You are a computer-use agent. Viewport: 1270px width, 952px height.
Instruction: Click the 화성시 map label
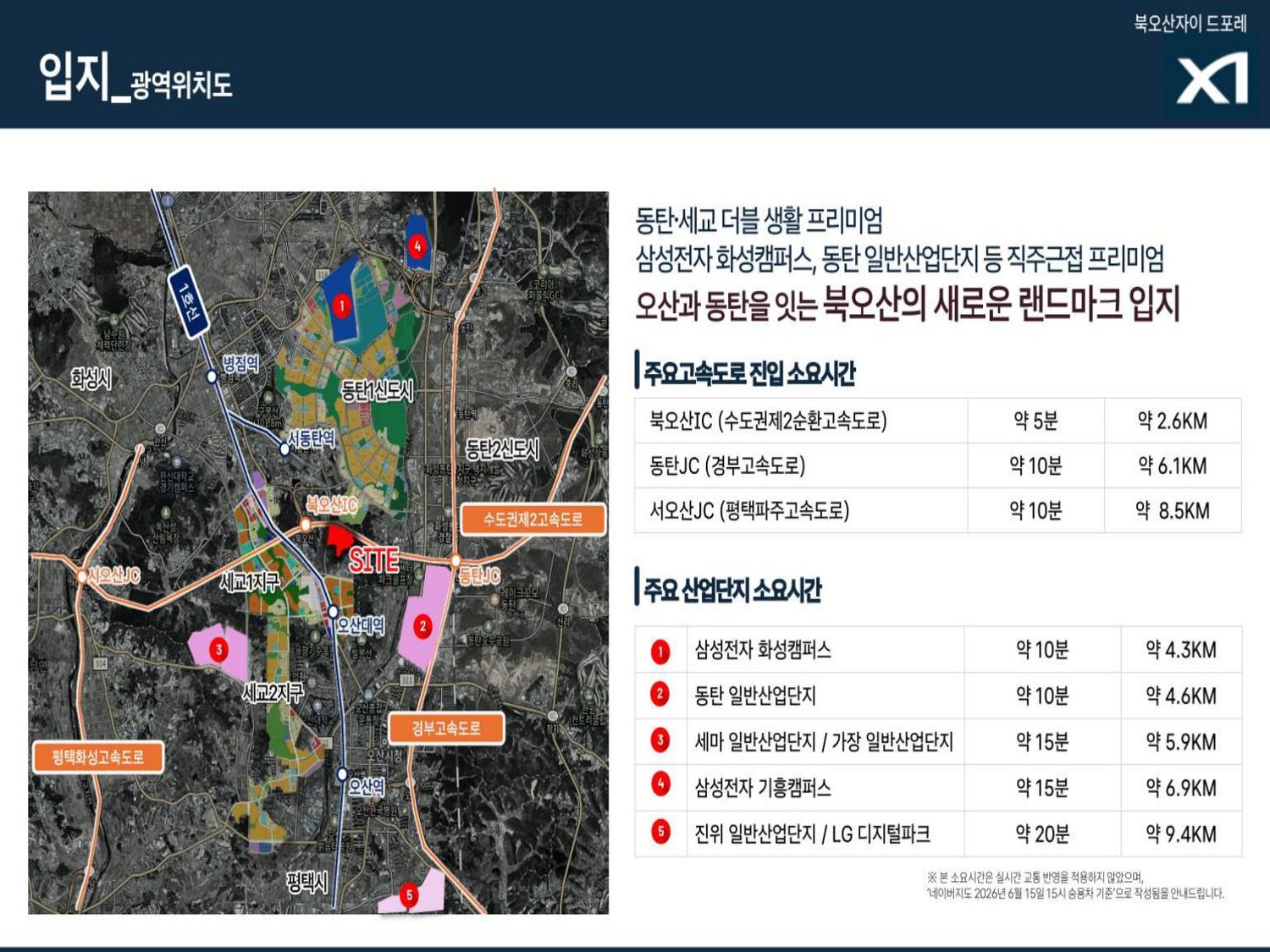(x=91, y=378)
